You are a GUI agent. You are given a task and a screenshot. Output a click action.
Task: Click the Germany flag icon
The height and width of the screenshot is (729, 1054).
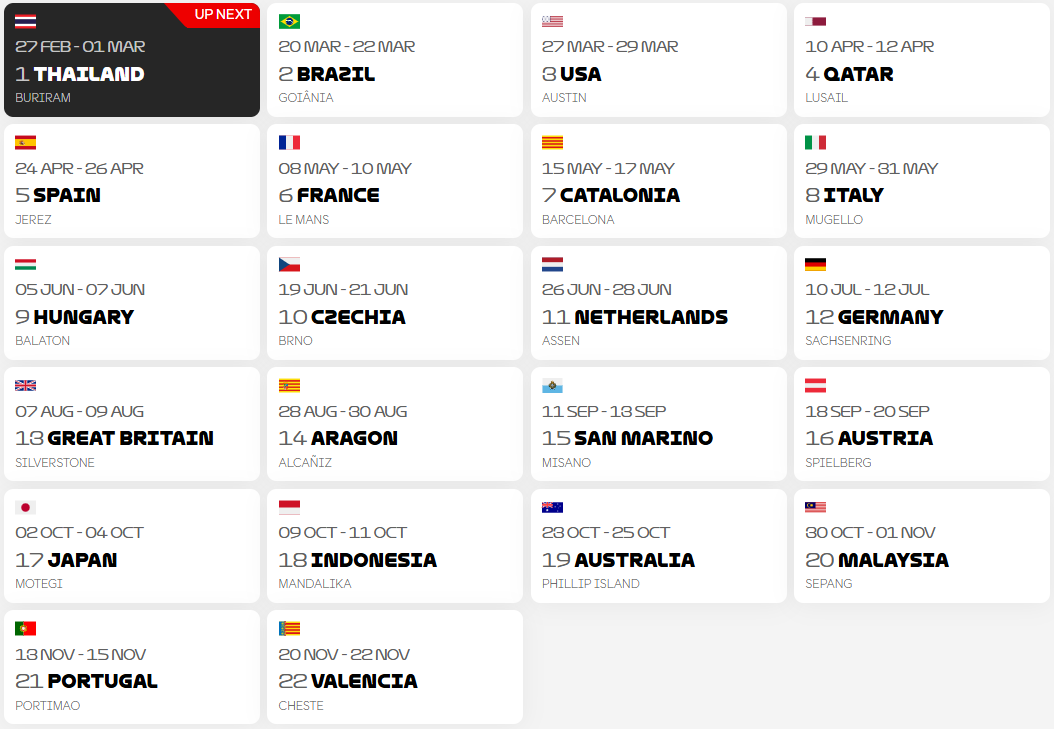tap(814, 264)
